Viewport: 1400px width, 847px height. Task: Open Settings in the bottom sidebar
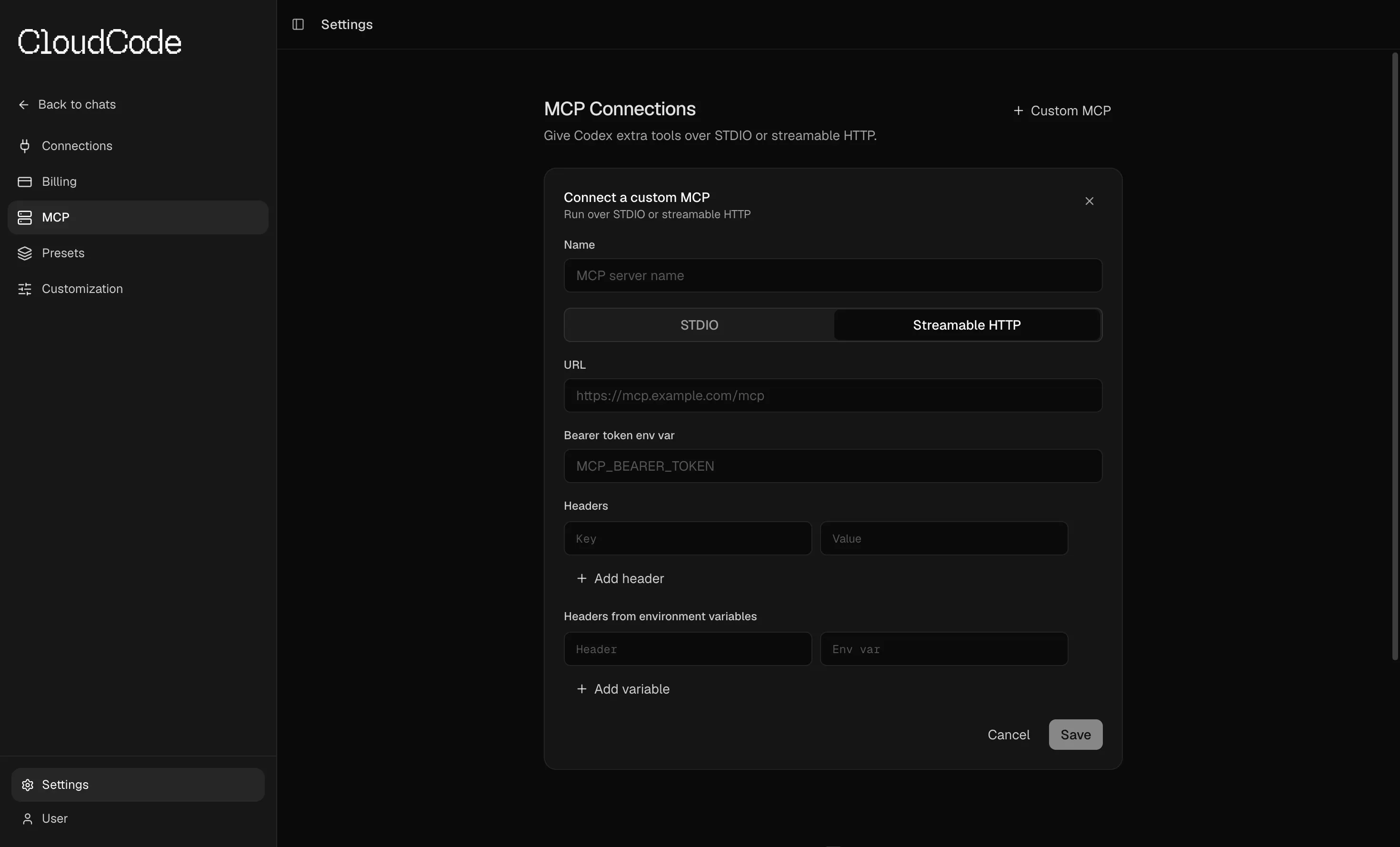(x=138, y=785)
